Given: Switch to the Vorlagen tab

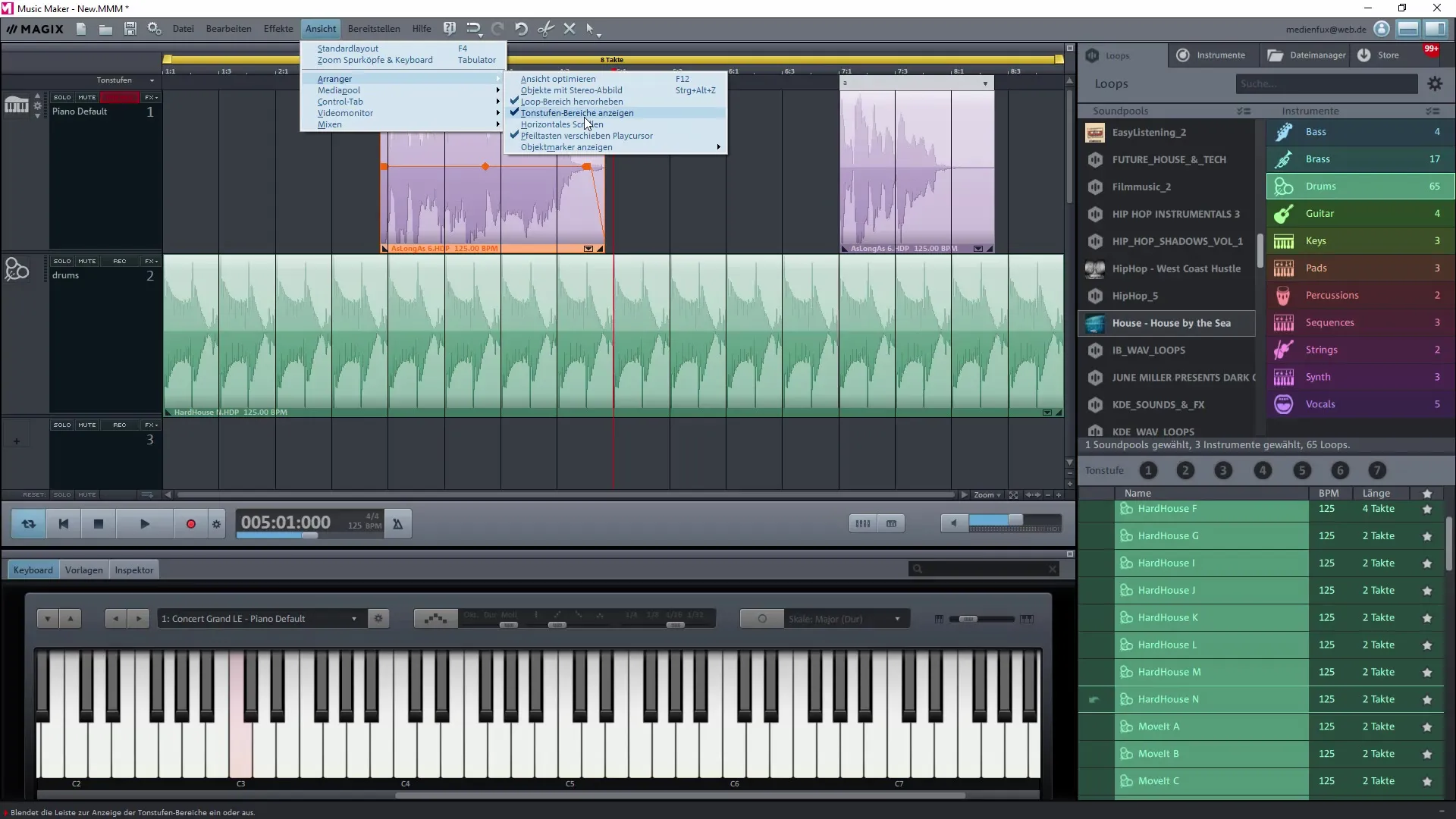Looking at the screenshot, I should (x=83, y=570).
